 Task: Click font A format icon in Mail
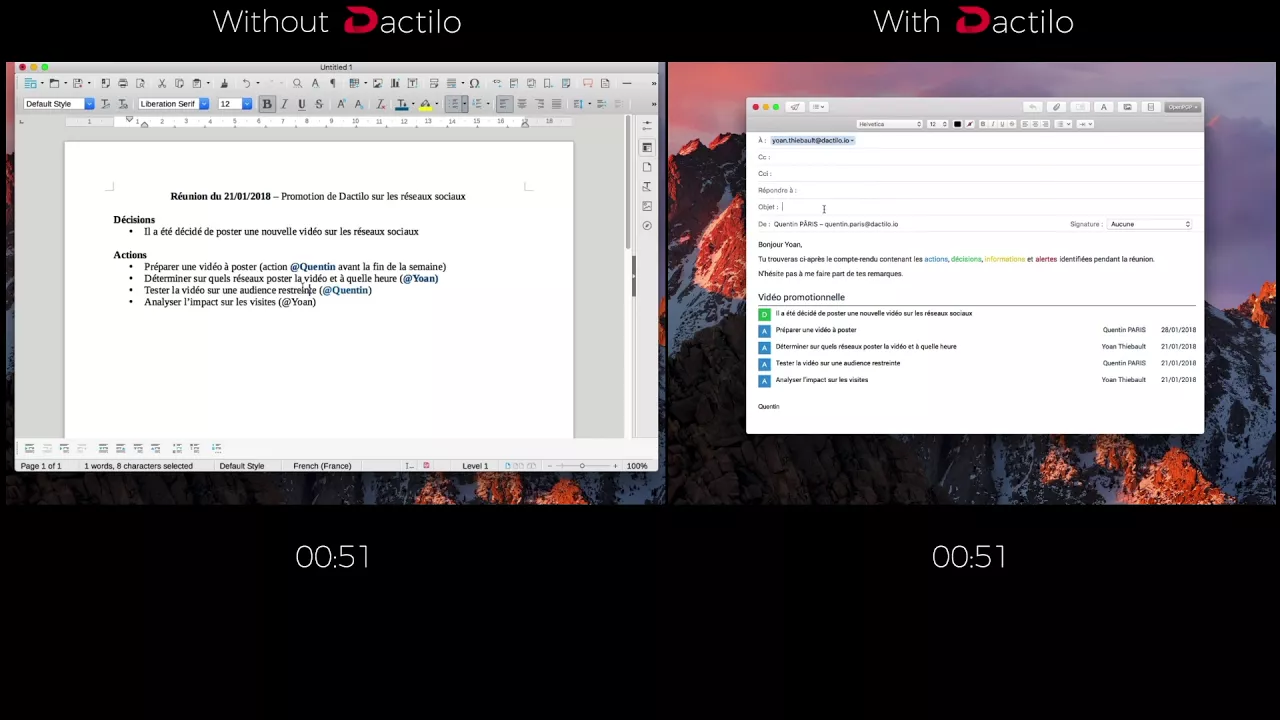1103,107
